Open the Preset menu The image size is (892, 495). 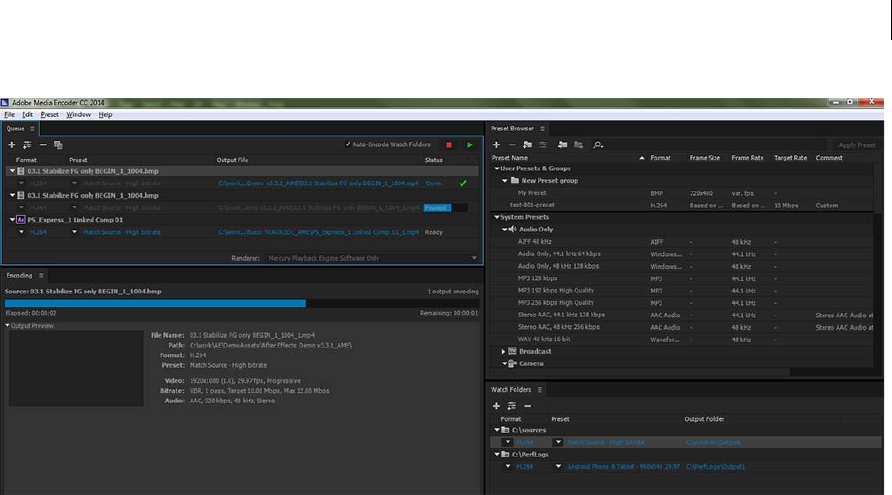pyautogui.click(x=49, y=115)
